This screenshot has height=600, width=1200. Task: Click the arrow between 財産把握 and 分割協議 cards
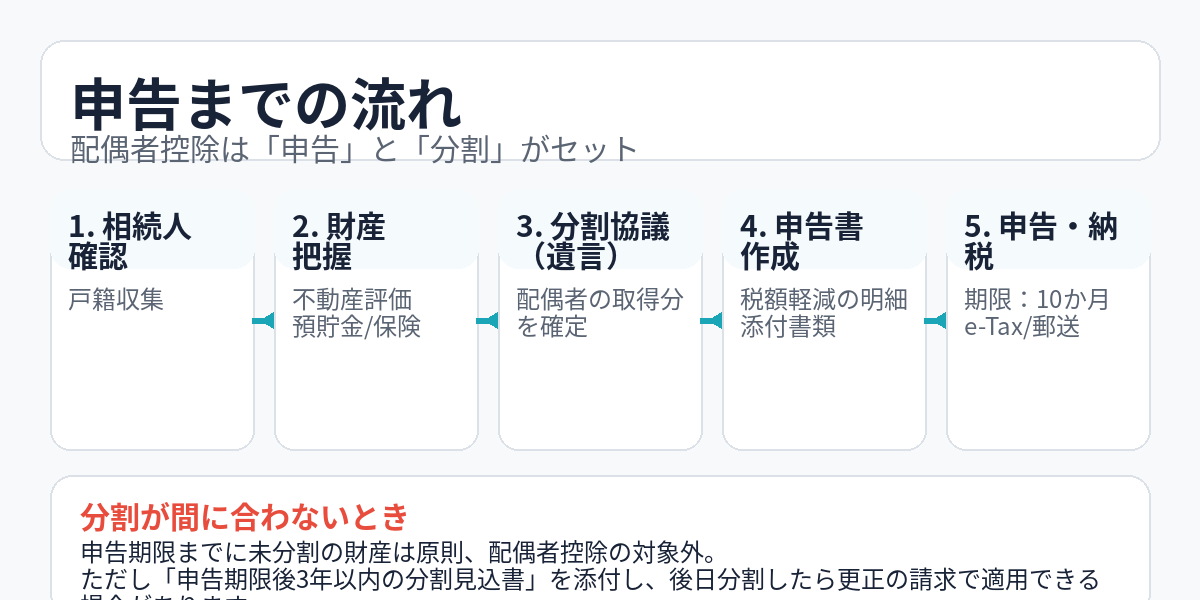pyautogui.click(x=488, y=321)
